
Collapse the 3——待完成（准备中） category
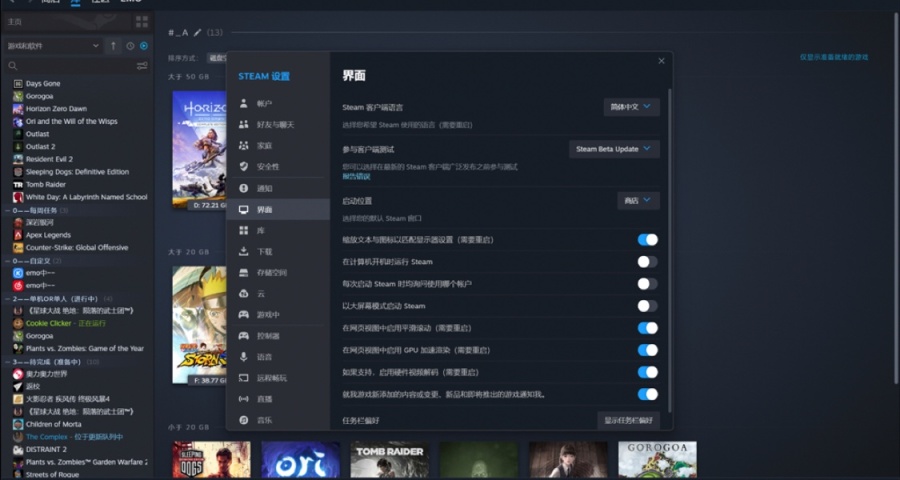[7, 362]
